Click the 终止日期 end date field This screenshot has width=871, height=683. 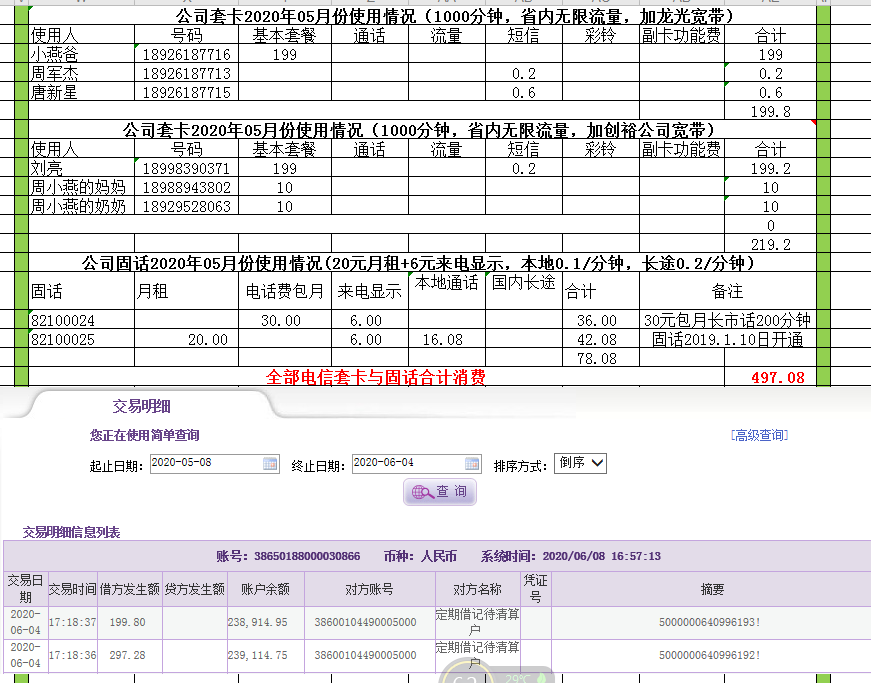(407, 464)
